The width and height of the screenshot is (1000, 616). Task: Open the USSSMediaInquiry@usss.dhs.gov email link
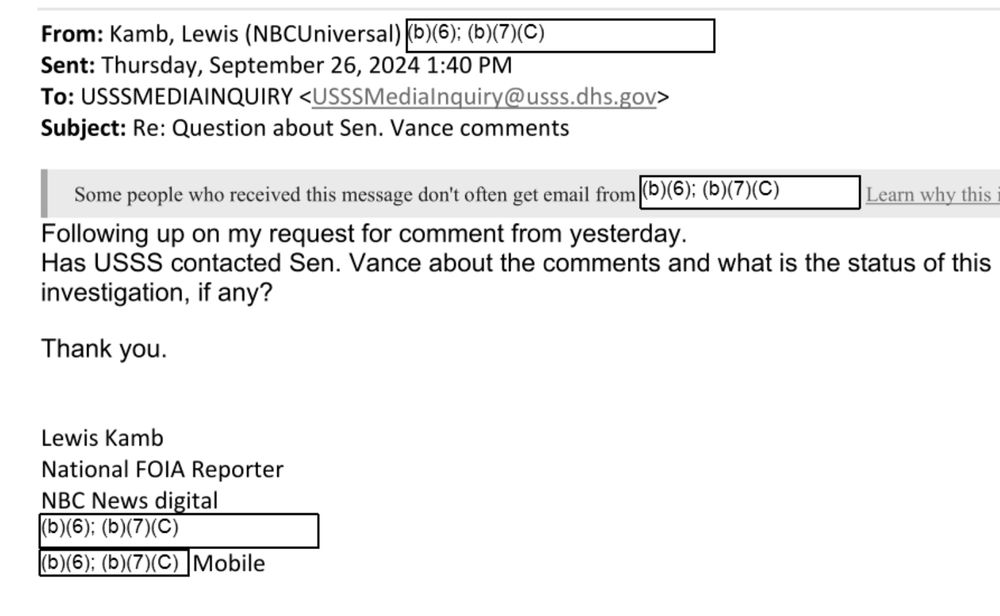[483, 97]
